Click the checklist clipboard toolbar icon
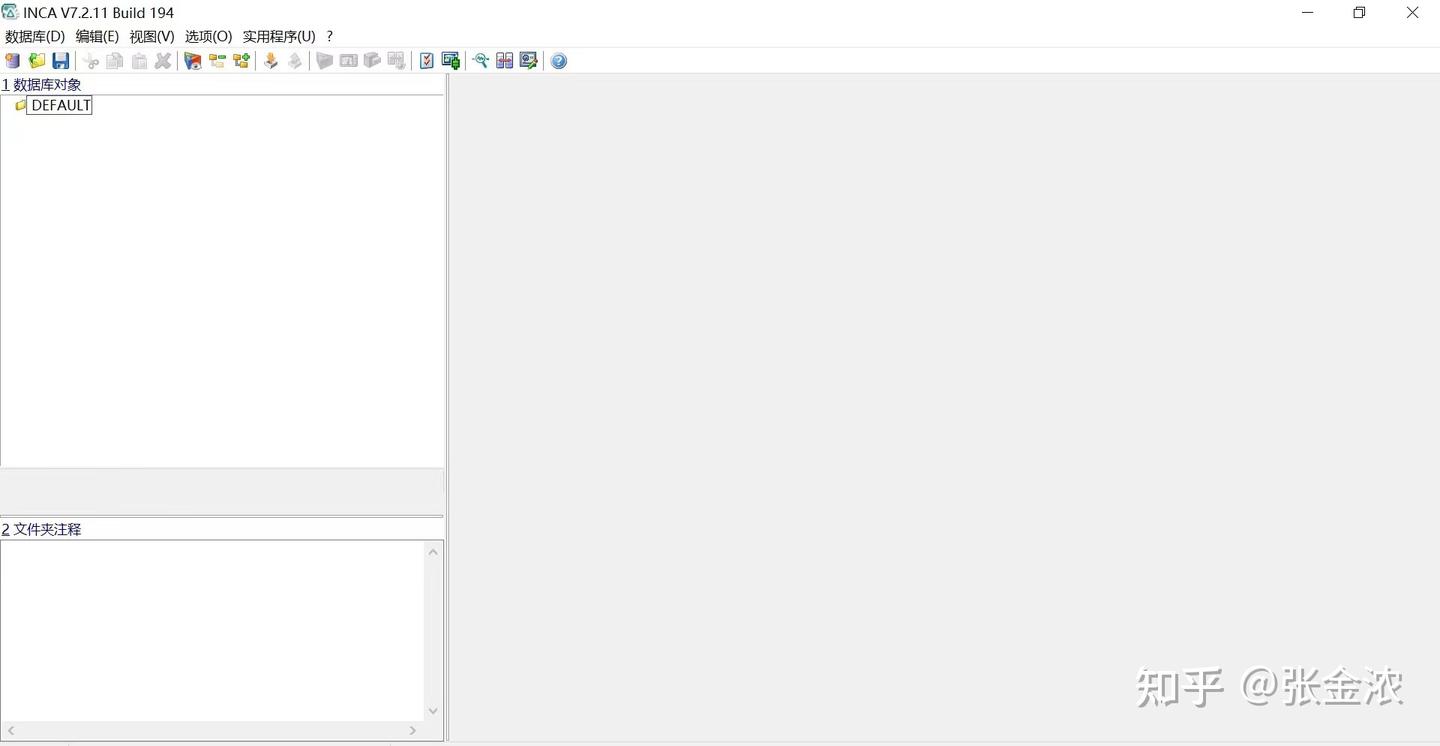The image size is (1440, 746). click(x=427, y=61)
